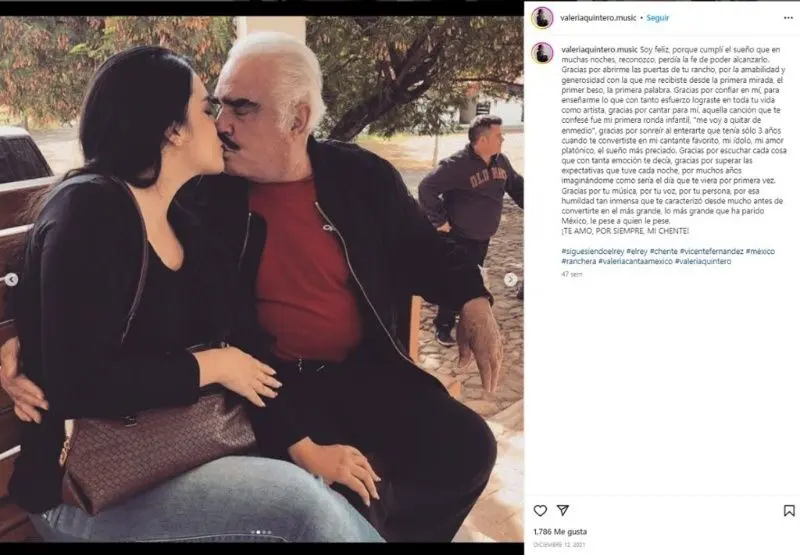Click the carousel dot indicators
Screen dimensions: 800x555
pos(261,532)
